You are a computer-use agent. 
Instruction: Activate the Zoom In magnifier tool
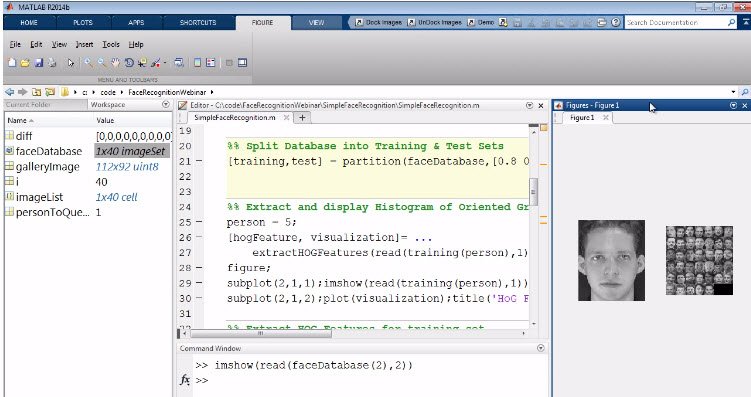pos(89,63)
